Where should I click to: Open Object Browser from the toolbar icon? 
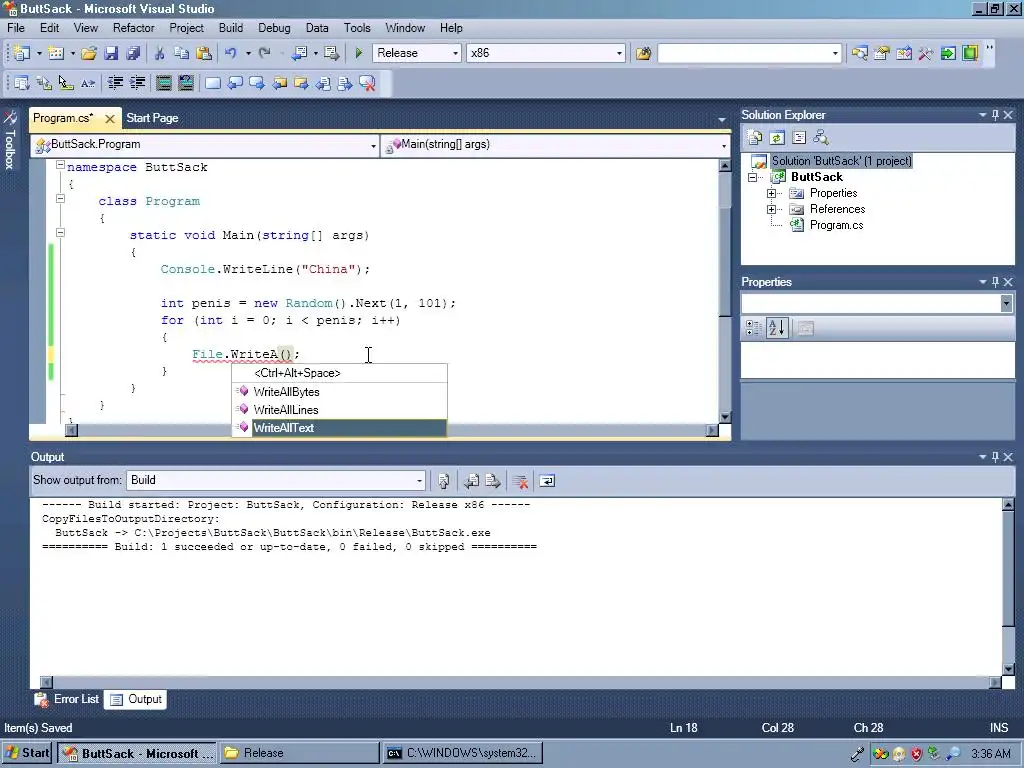(x=904, y=53)
